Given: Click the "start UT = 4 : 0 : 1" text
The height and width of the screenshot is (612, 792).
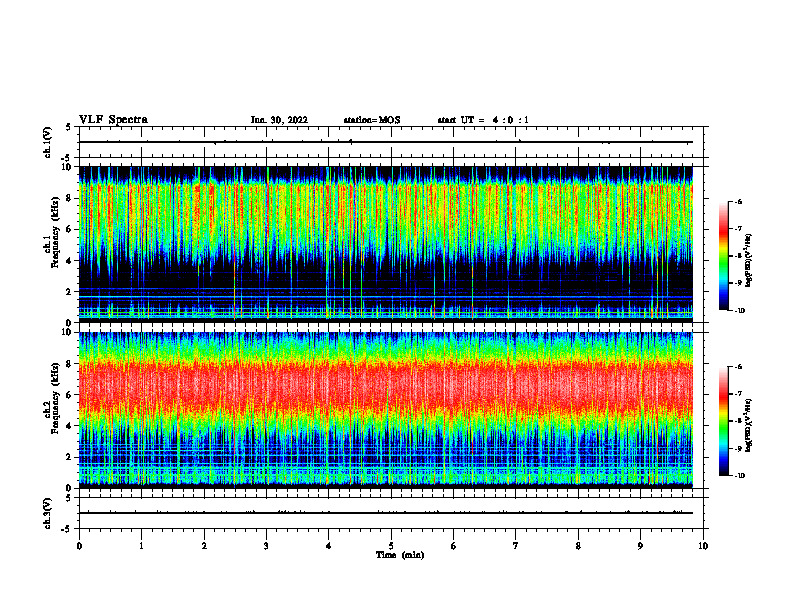Looking at the screenshot, I should pos(483,120).
